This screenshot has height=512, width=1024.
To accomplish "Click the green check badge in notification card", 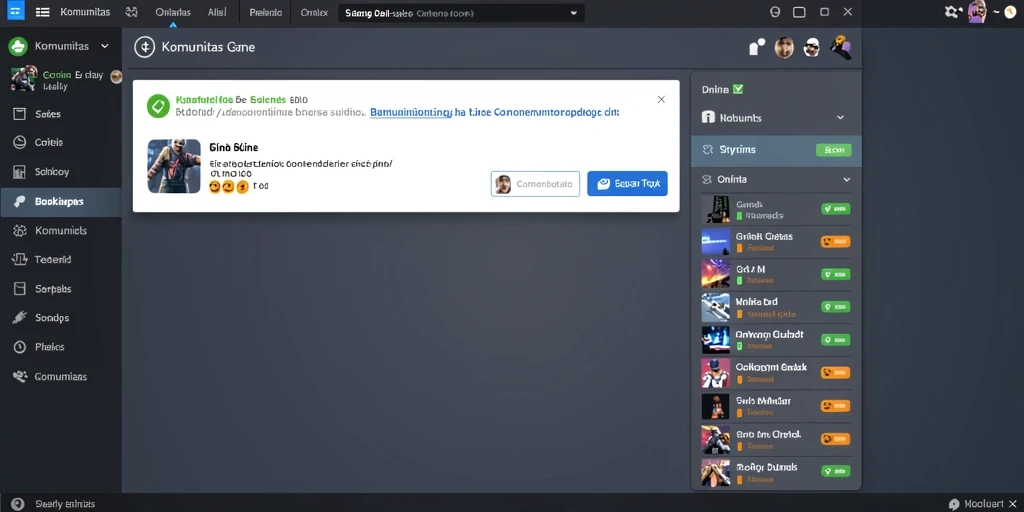I will coord(158,106).
